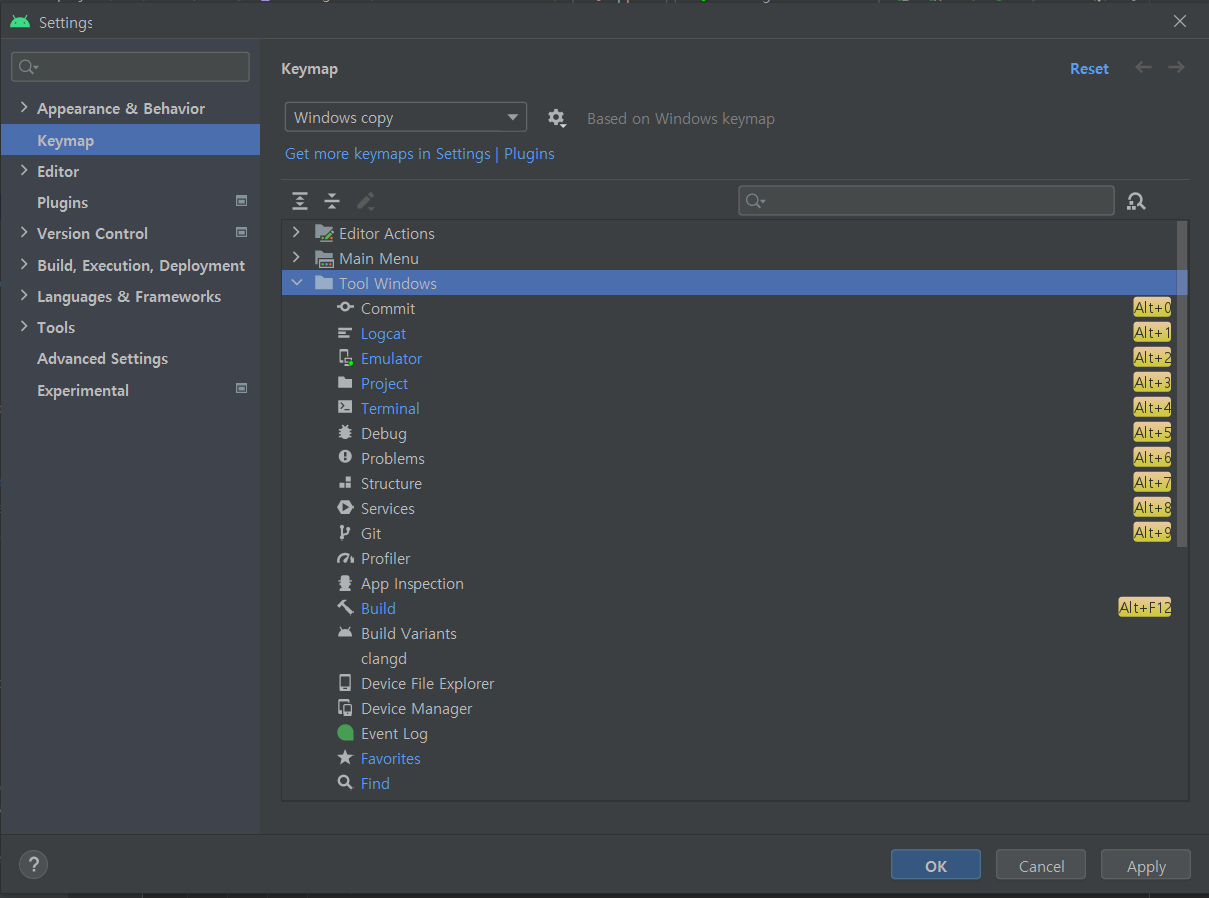Click the Terminal row icon
This screenshot has height=898, width=1209.
point(345,408)
